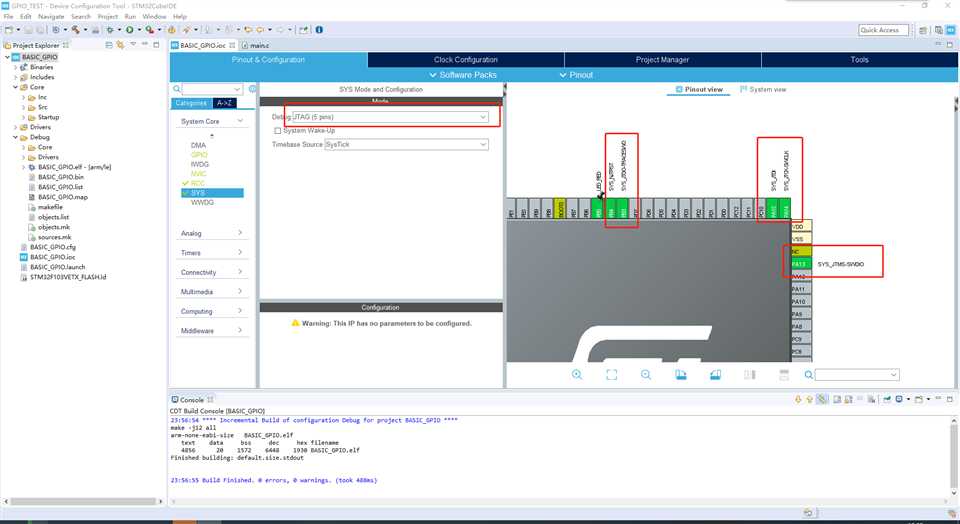Select GPIO in System Core list
The width and height of the screenshot is (960, 524).
(199, 155)
